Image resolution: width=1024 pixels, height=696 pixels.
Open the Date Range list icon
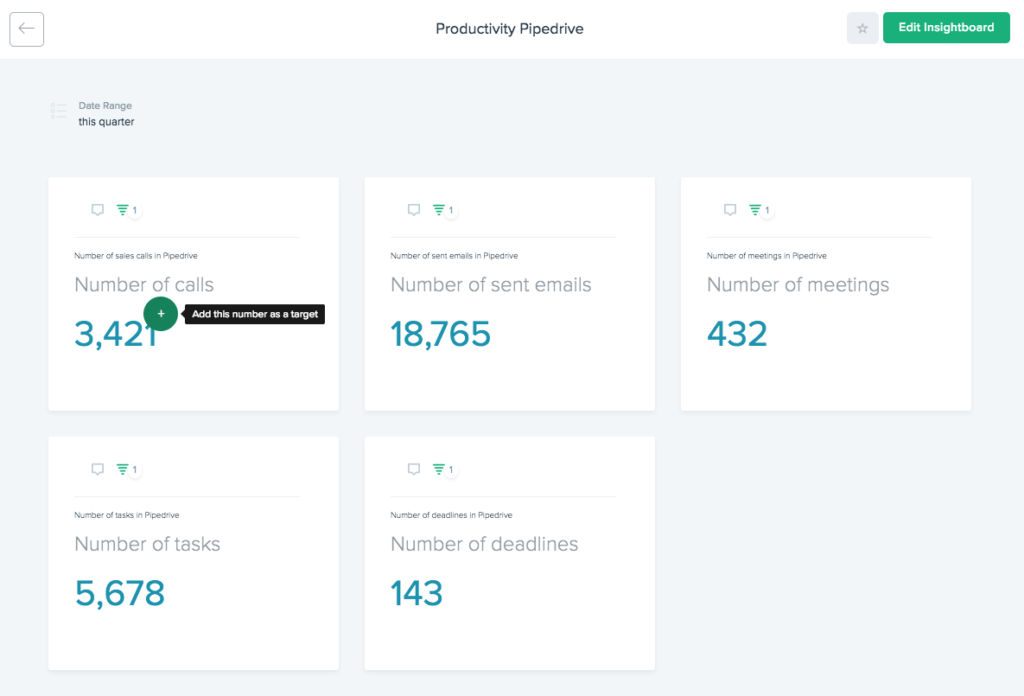(59, 111)
